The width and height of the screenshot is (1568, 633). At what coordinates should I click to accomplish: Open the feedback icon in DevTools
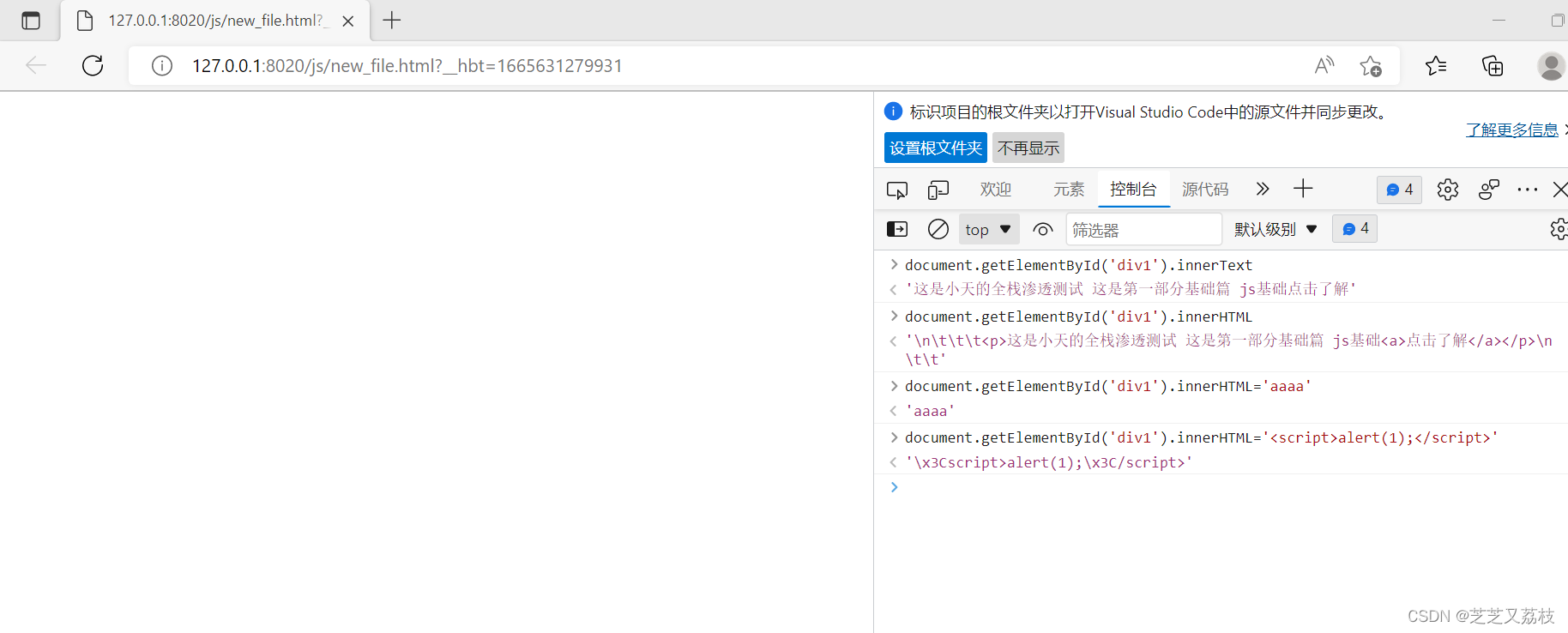tap(1489, 190)
